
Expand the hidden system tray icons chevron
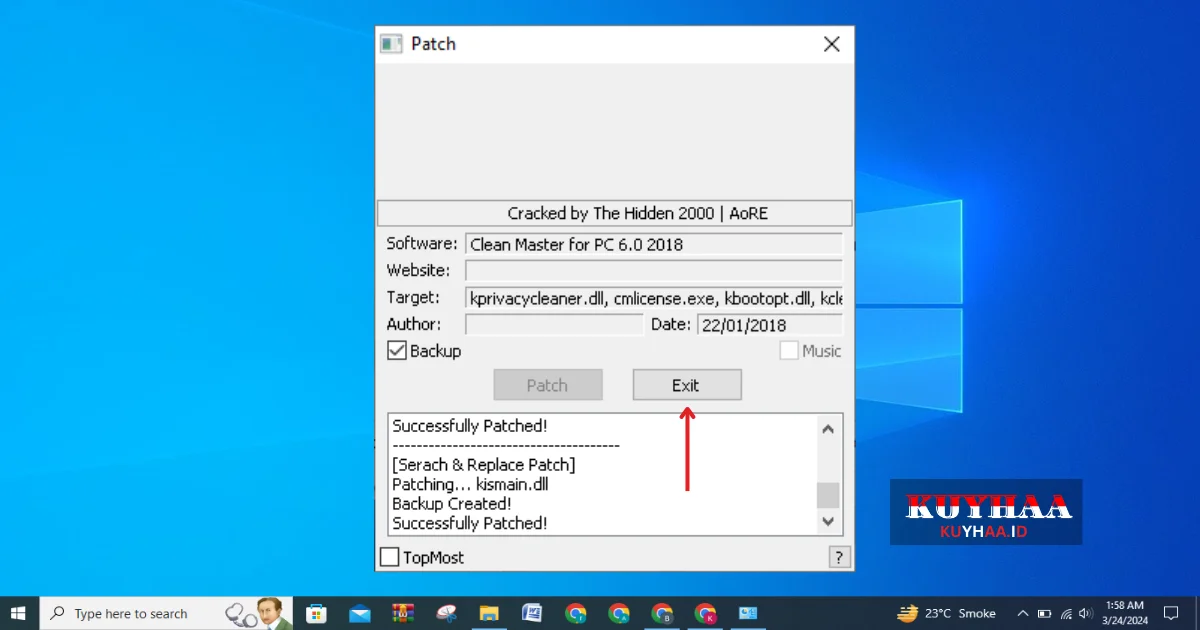[x=1022, y=613]
